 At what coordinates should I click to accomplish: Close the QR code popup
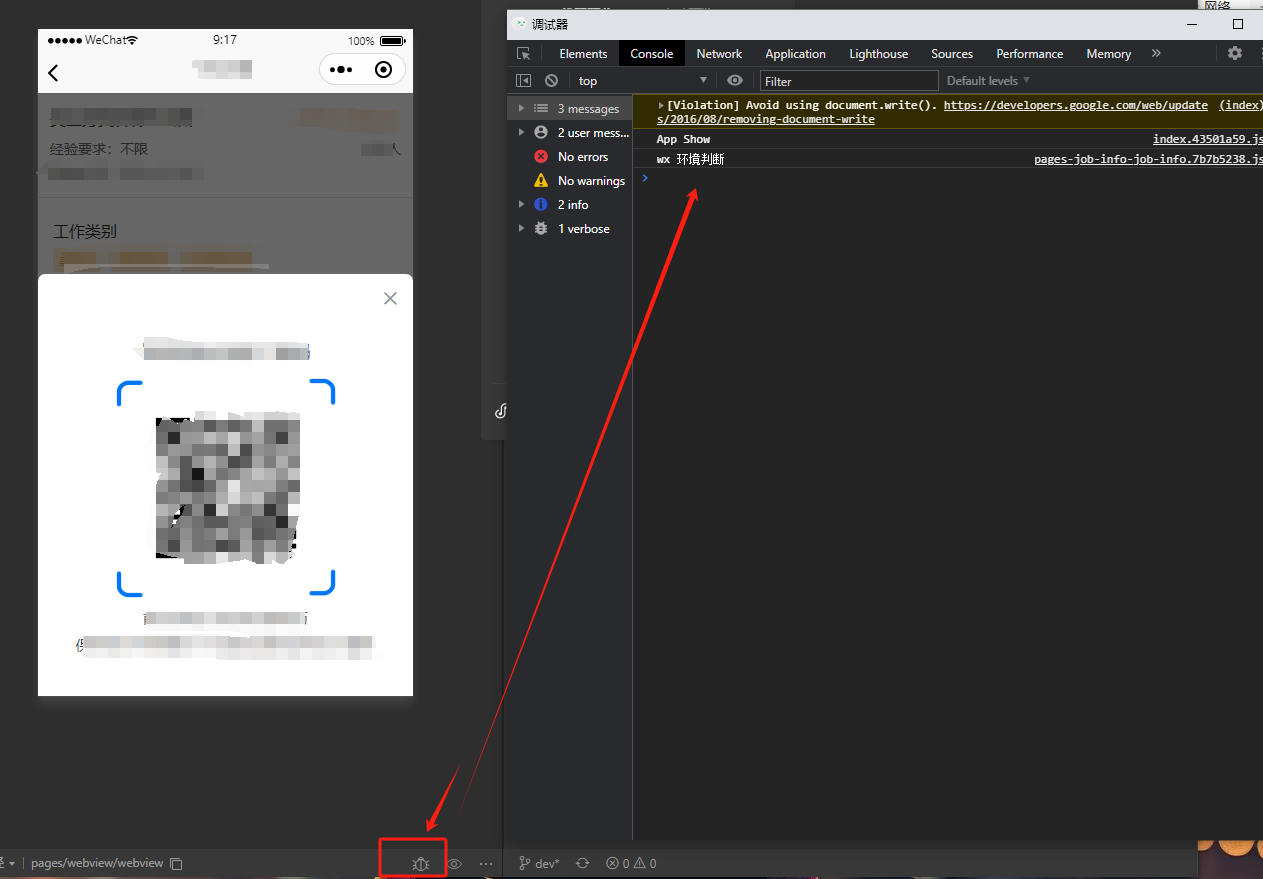click(x=390, y=298)
